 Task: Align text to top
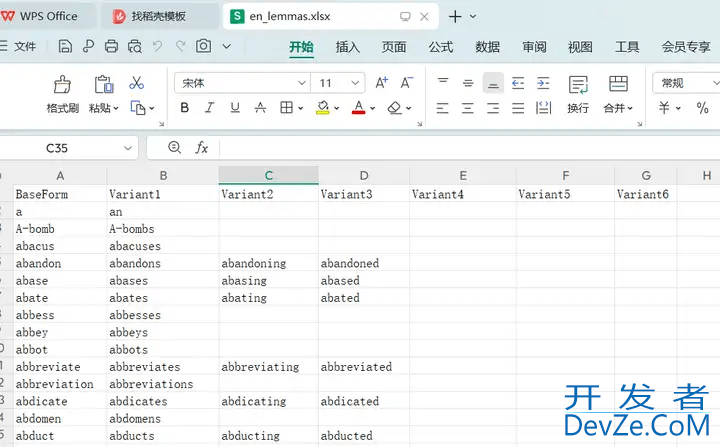tap(443, 83)
